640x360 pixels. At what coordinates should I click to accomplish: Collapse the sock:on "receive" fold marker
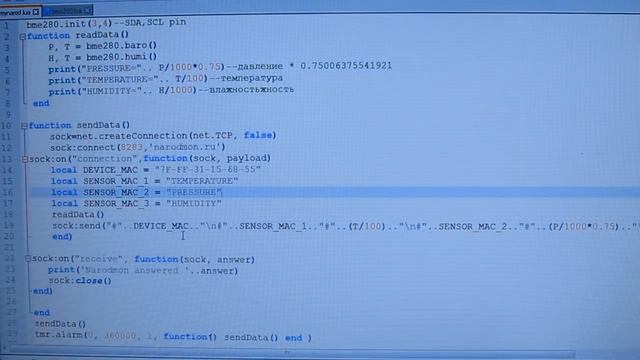28,259
